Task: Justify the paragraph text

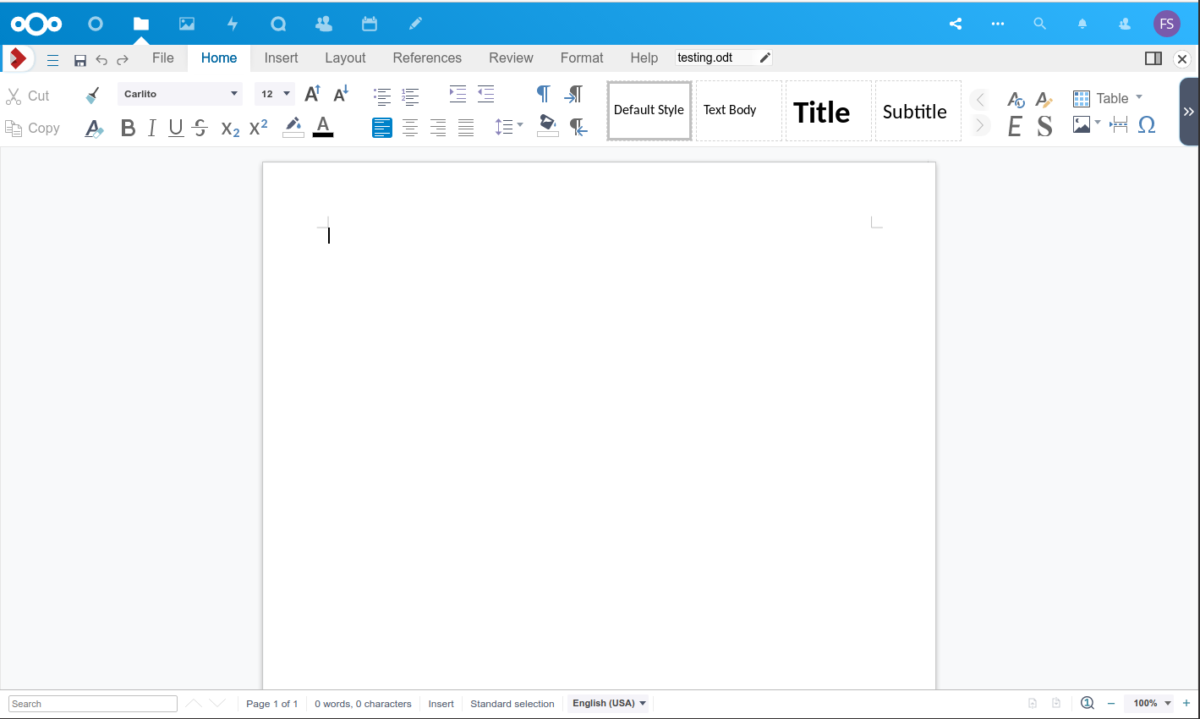Action: [466, 127]
